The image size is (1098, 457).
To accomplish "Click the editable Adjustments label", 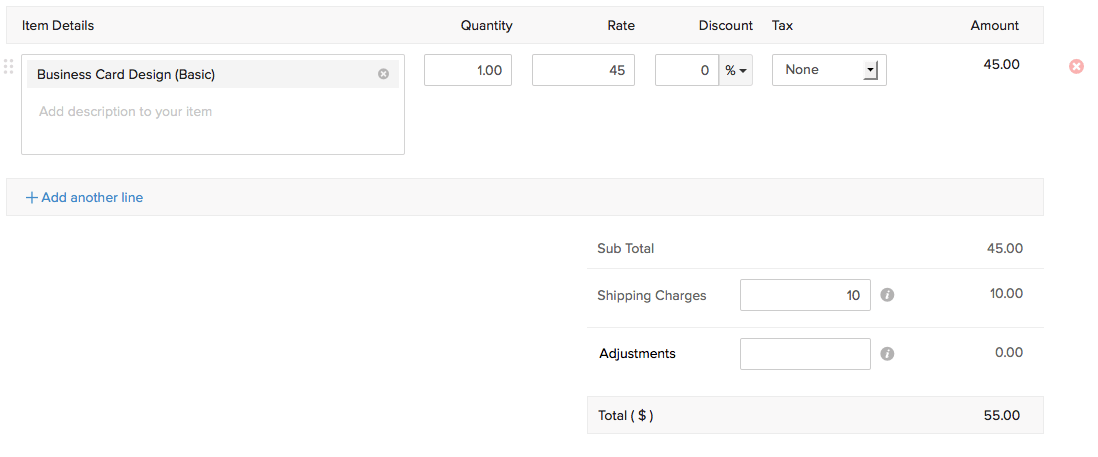I will tap(638, 353).
